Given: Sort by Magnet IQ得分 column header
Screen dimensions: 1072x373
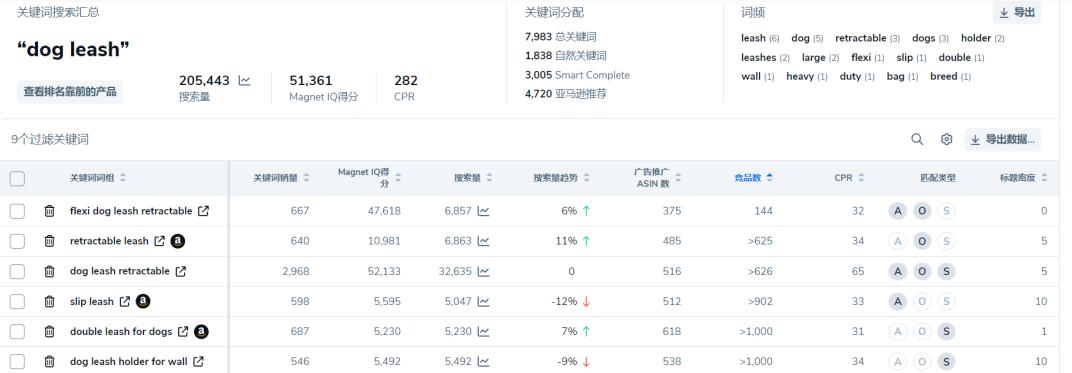Looking at the screenshot, I should click(369, 178).
